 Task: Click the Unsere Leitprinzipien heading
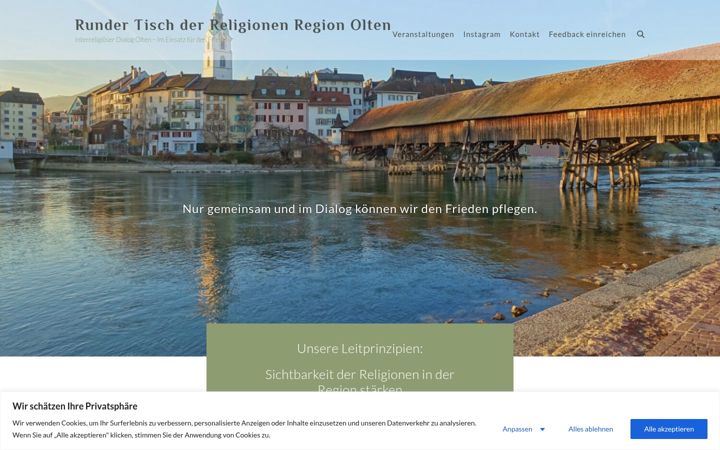coord(360,349)
